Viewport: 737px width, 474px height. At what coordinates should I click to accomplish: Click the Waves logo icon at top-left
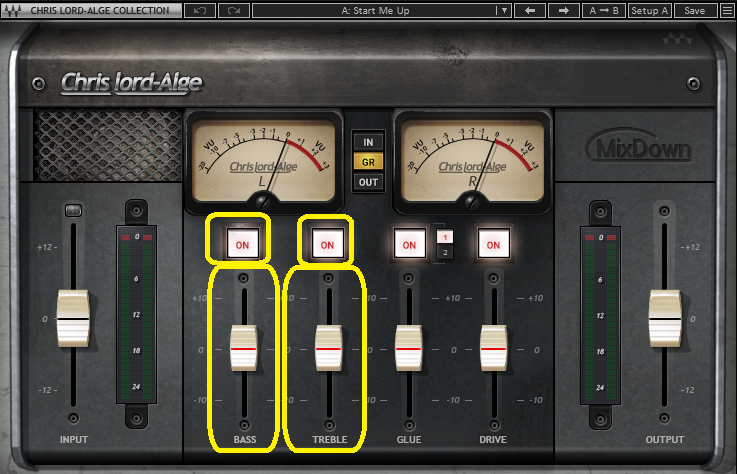[13, 11]
